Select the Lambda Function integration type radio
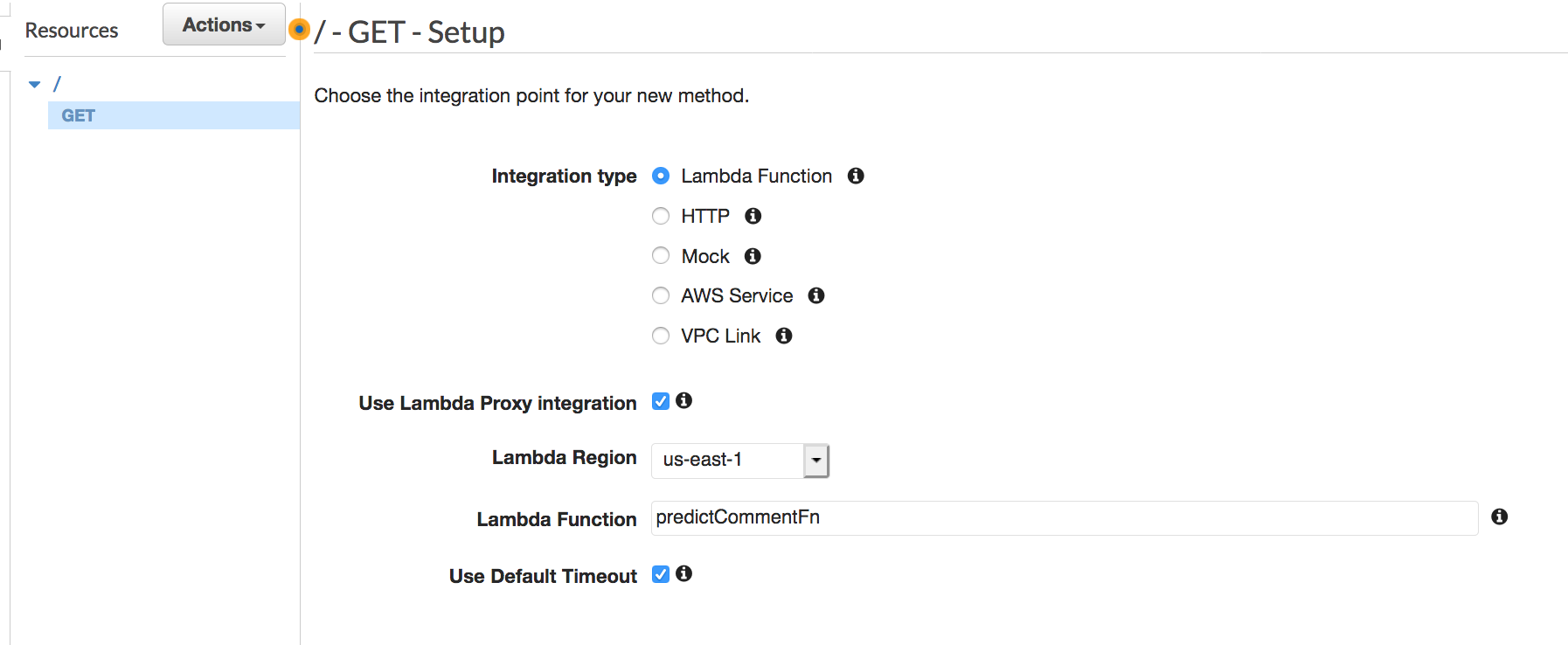This screenshot has height=645, width=1568. 661,176
